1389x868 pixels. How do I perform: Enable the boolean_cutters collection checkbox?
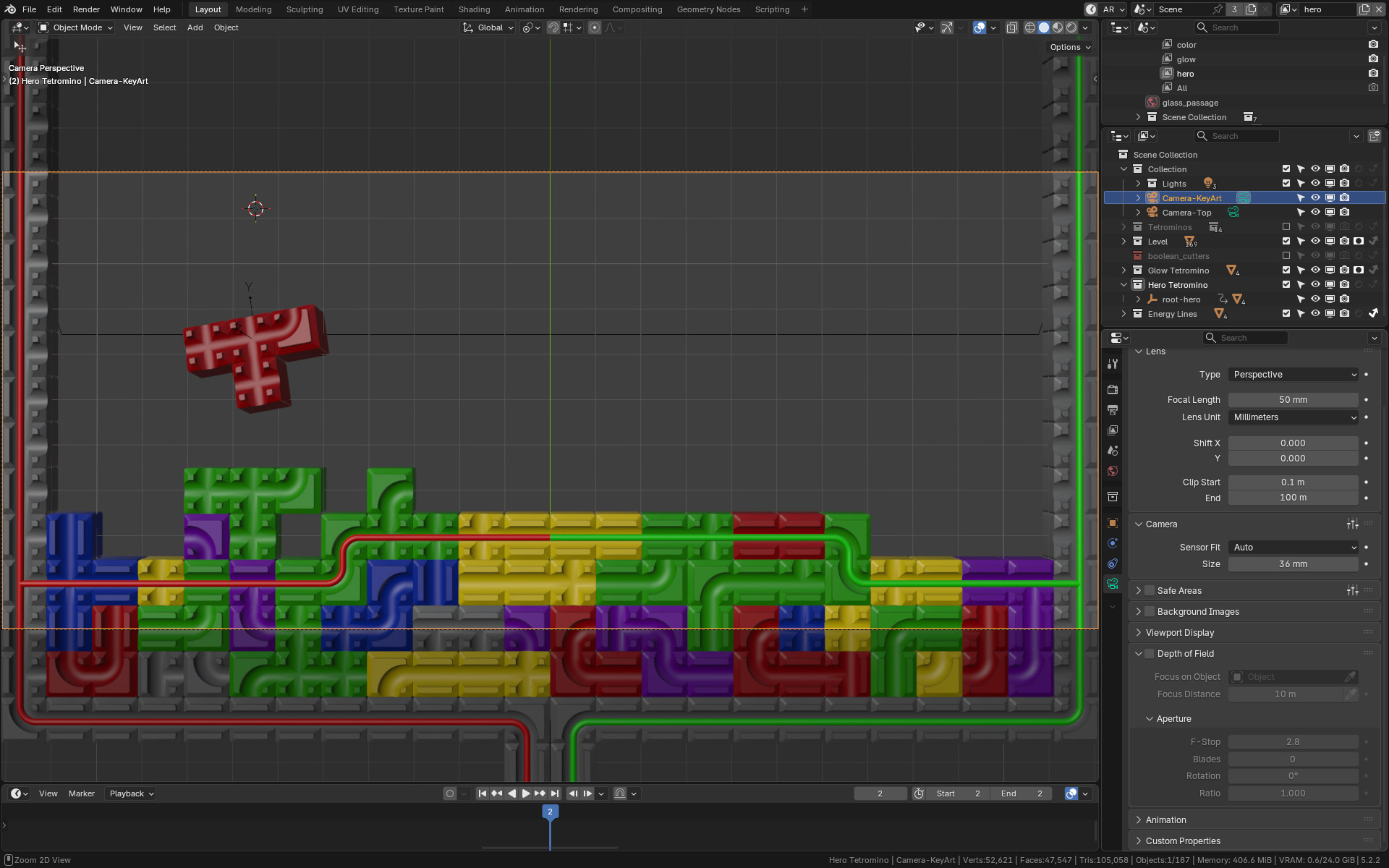pyautogui.click(x=1286, y=256)
